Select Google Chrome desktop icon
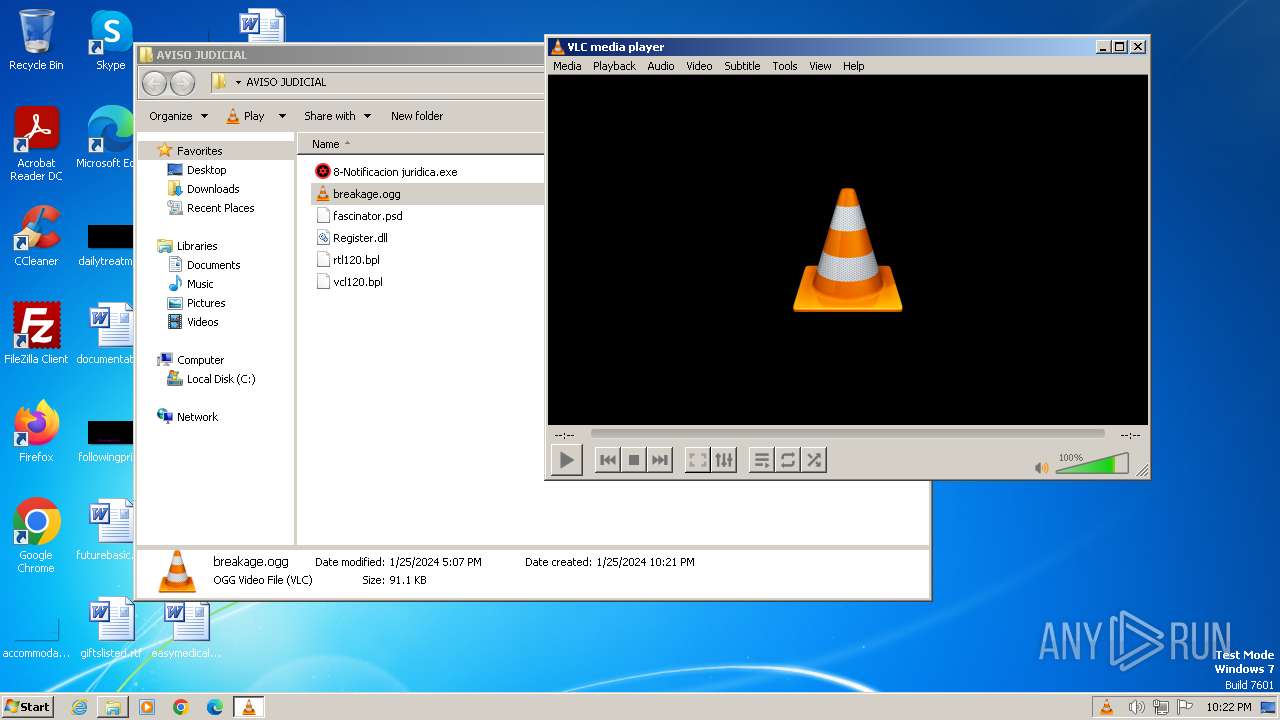 coord(36,535)
